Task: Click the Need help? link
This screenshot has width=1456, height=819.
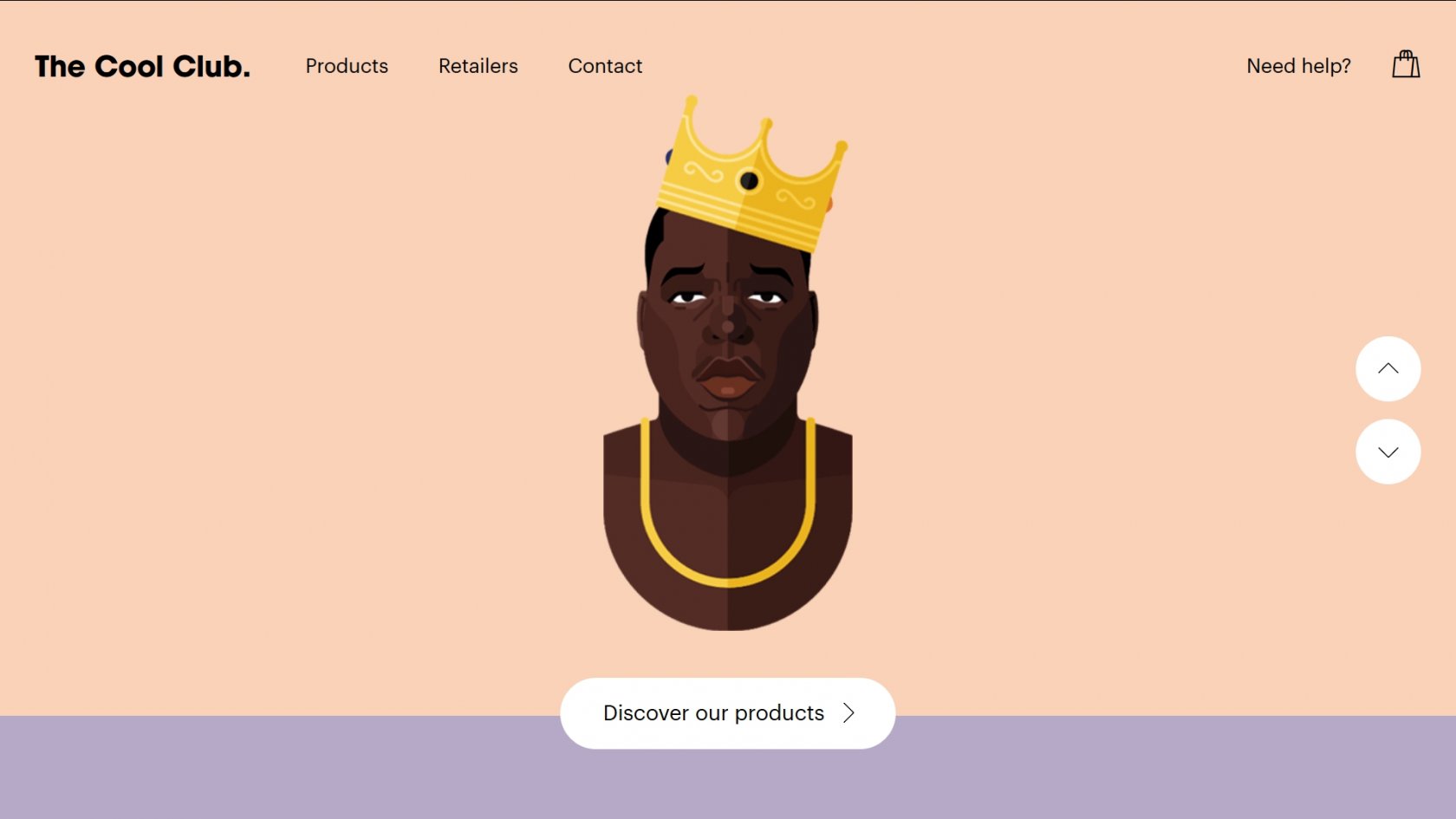Action: click(x=1298, y=66)
